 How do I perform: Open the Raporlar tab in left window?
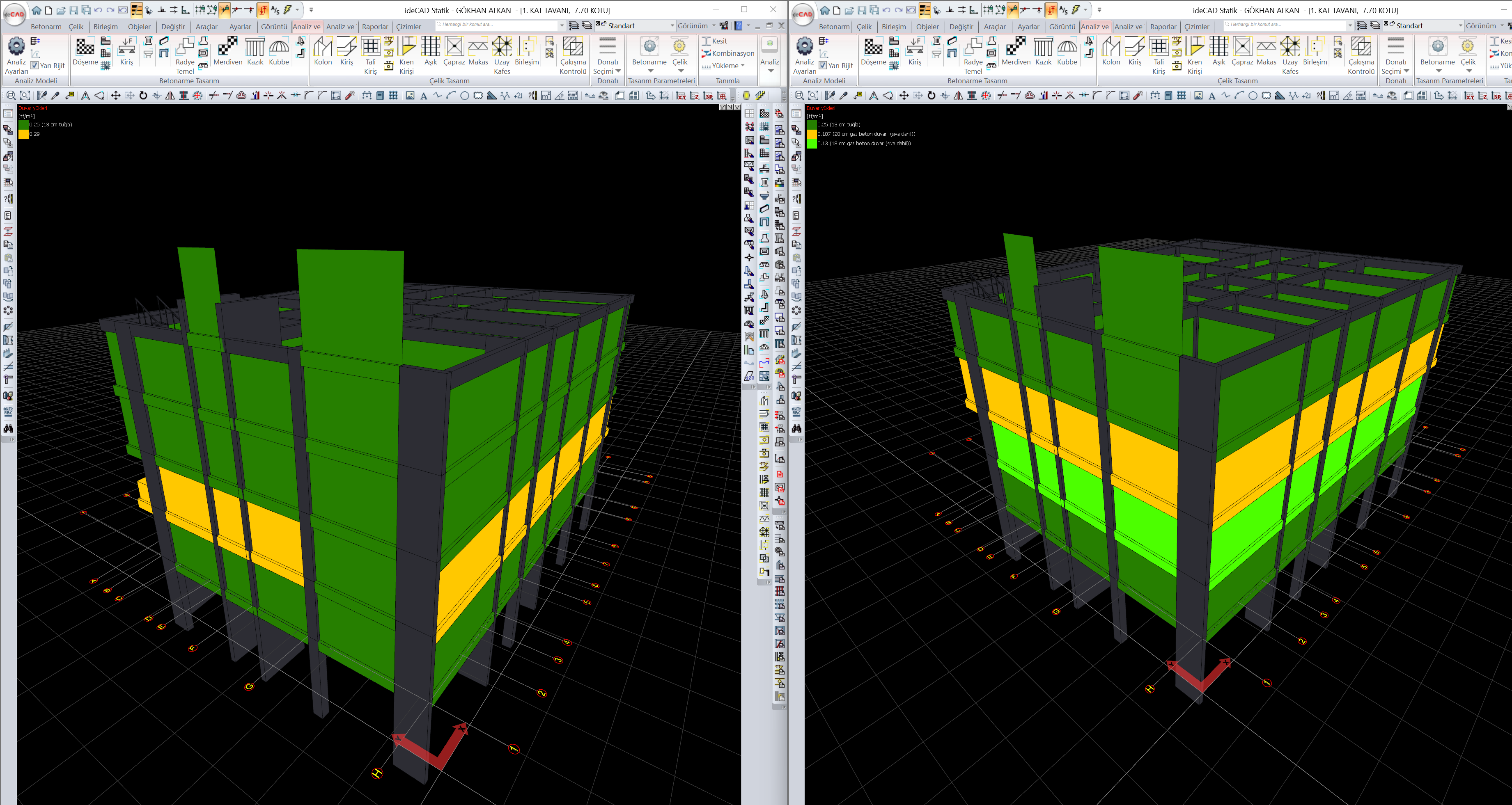pos(374,26)
